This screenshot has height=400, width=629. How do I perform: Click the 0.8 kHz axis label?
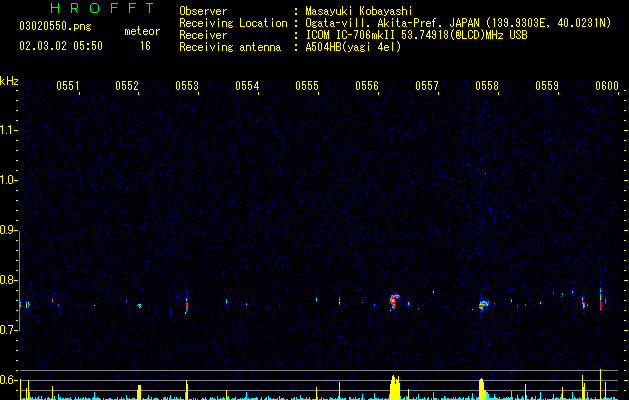(8, 280)
